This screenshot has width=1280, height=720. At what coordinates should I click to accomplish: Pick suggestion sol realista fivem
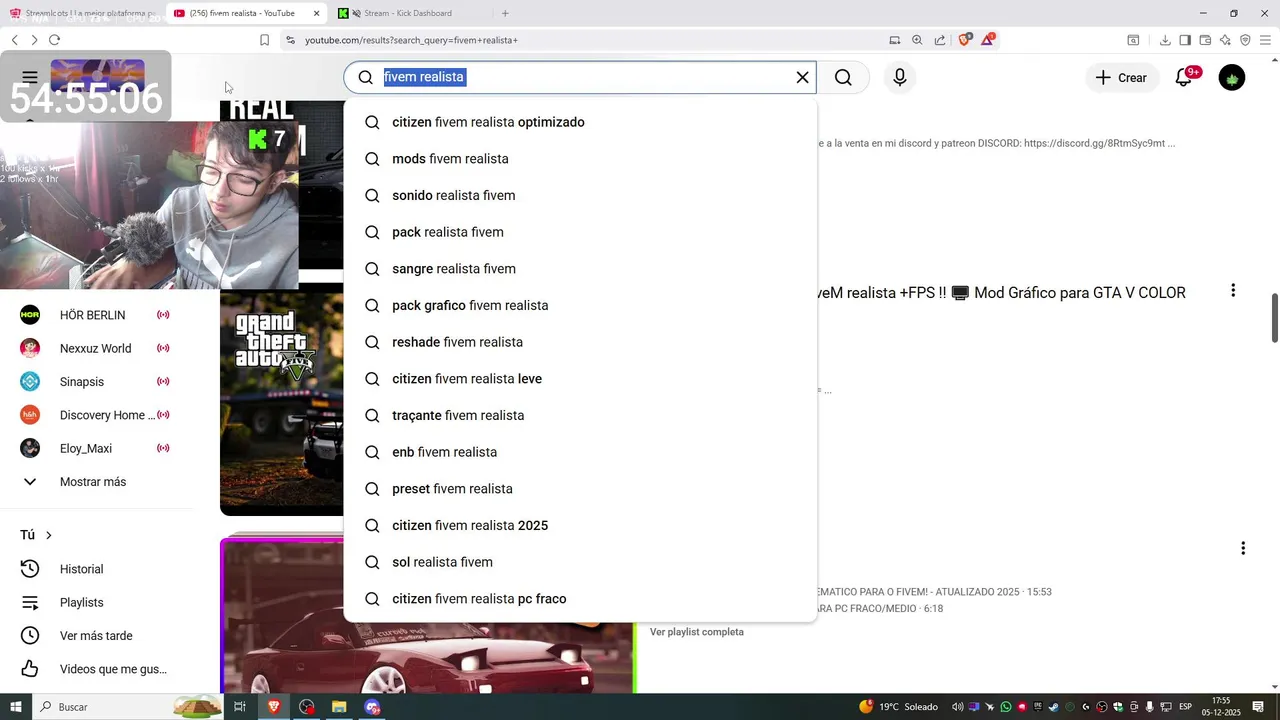(580, 562)
